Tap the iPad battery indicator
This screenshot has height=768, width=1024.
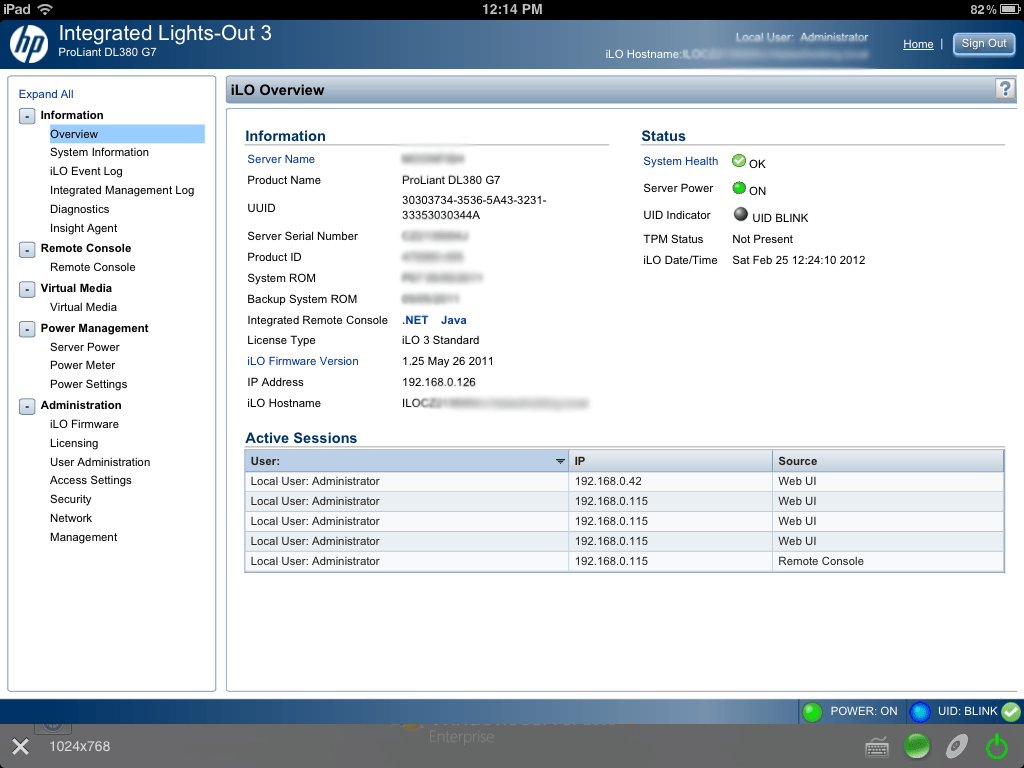click(x=1008, y=9)
